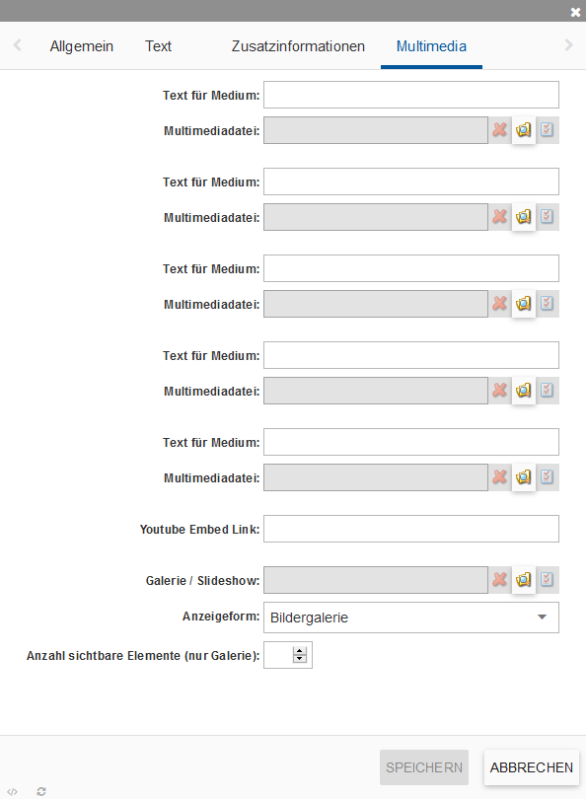Clear the third Multimediadatei with red X

tap(499, 303)
